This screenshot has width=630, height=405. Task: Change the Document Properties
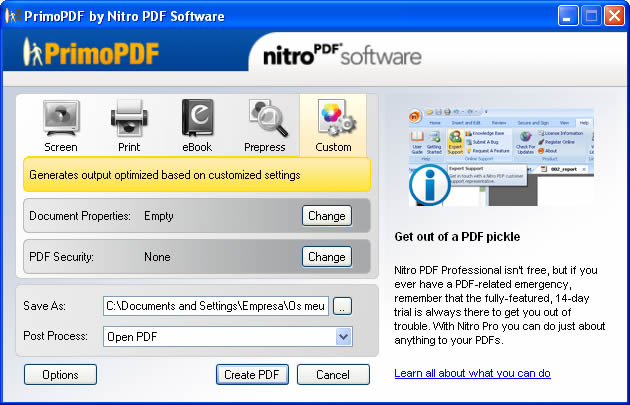(327, 216)
